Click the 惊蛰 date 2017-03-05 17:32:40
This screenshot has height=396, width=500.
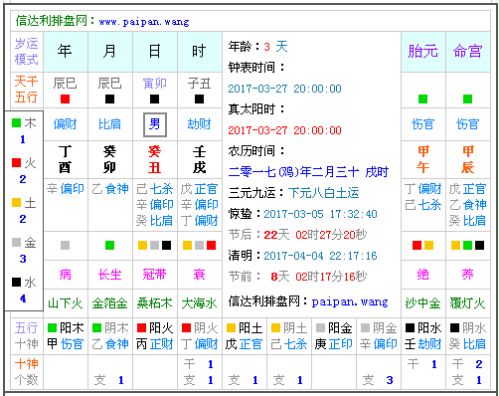(x=320, y=214)
